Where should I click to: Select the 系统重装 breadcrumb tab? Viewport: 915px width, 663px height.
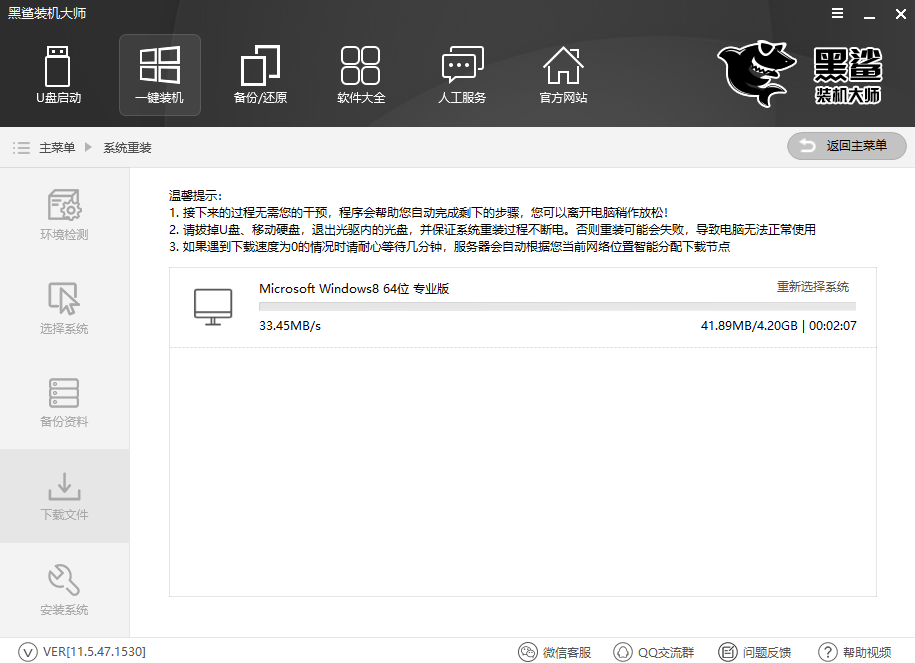(x=127, y=146)
